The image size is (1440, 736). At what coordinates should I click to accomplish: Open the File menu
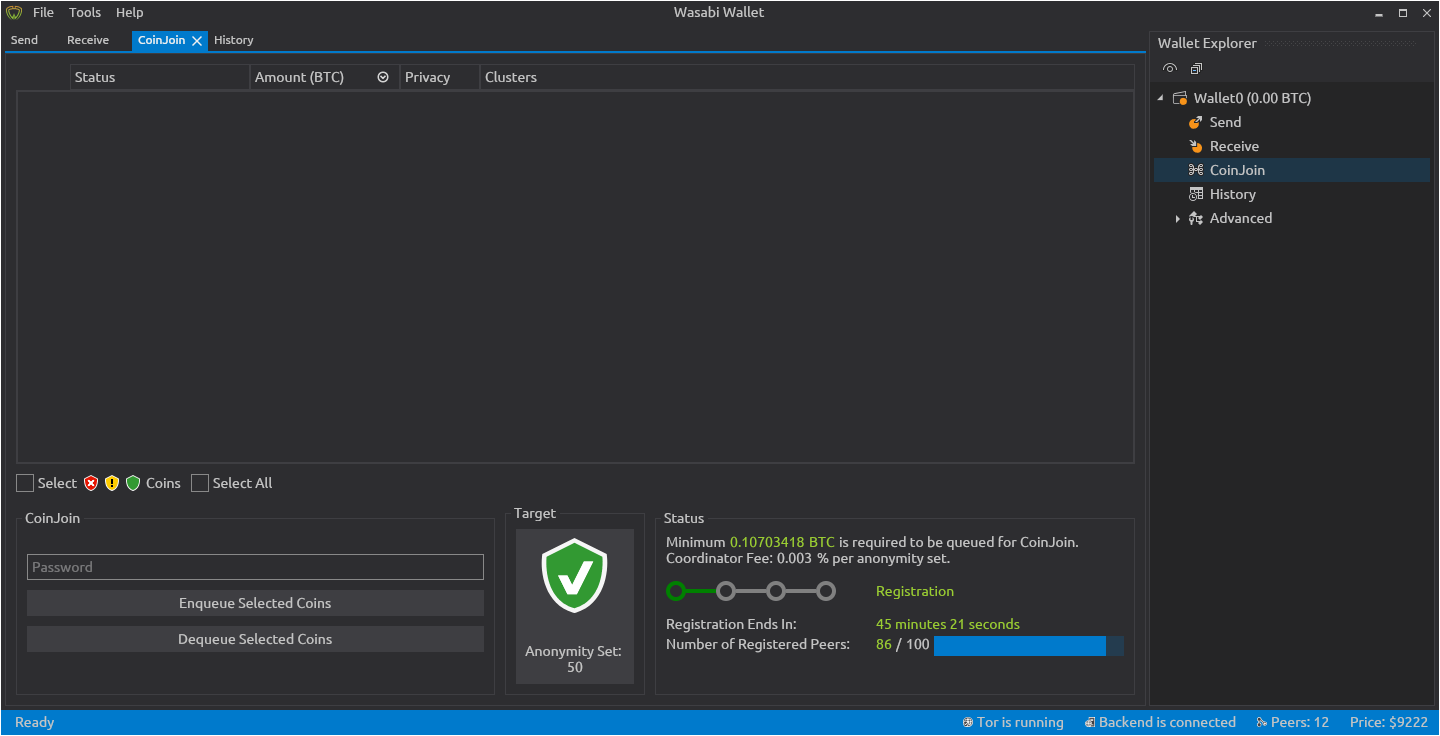tap(44, 13)
